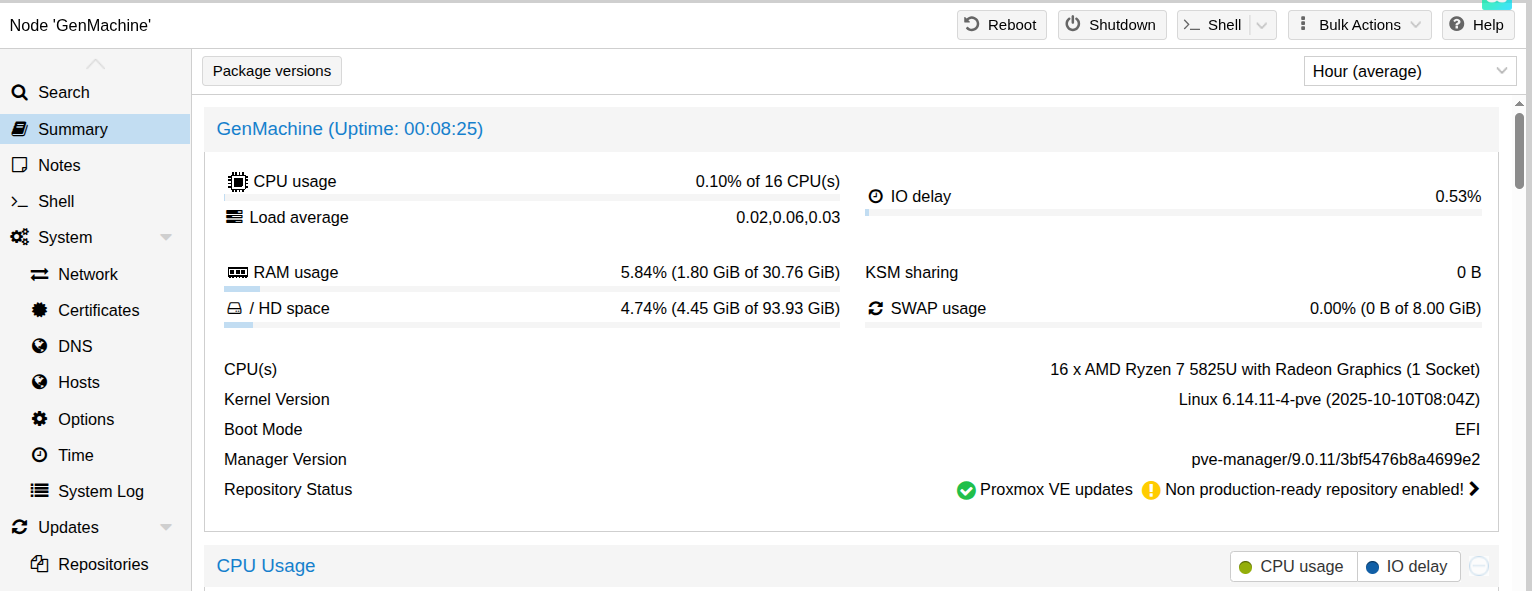
Task: Click the Network arrows icon
Action: pos(40,274)
